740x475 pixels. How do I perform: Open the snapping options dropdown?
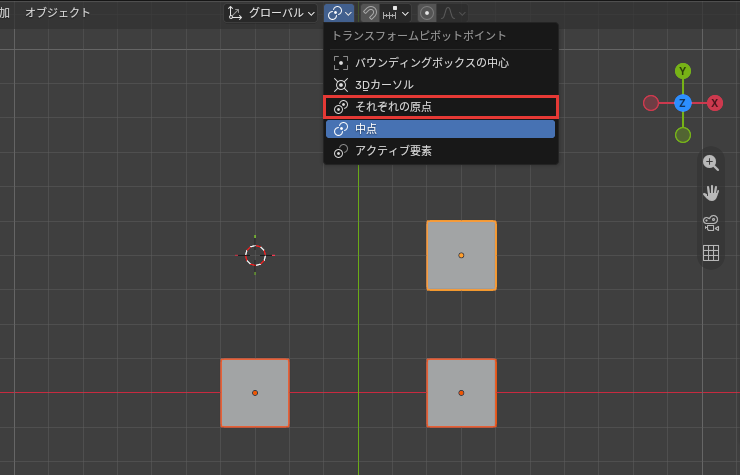coord(395,13)
